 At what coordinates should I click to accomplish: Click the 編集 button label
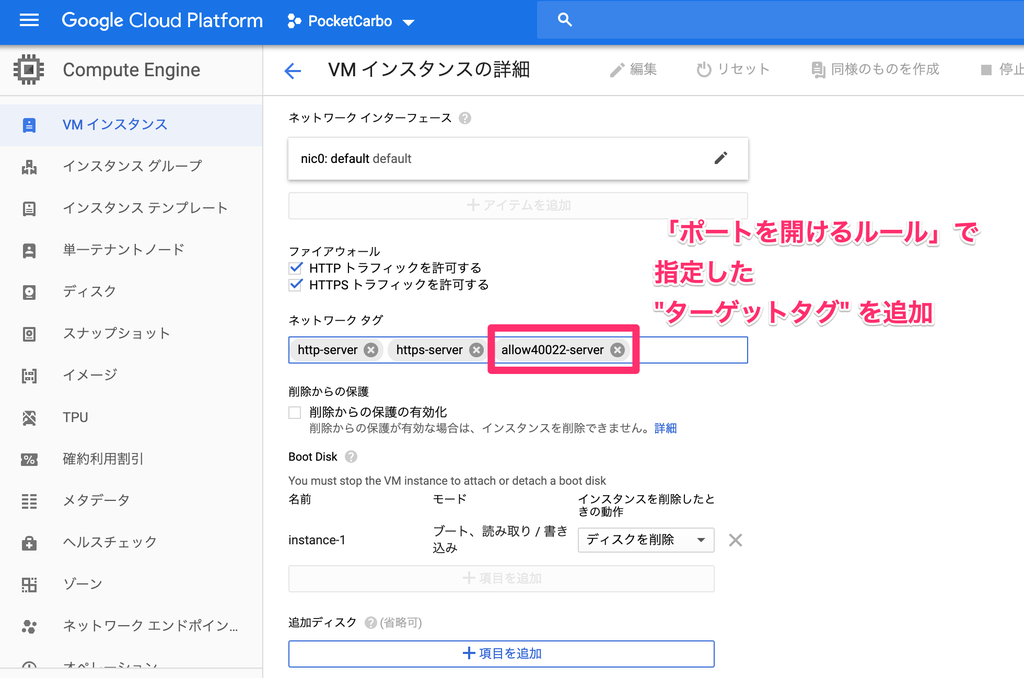coord(643,69)
